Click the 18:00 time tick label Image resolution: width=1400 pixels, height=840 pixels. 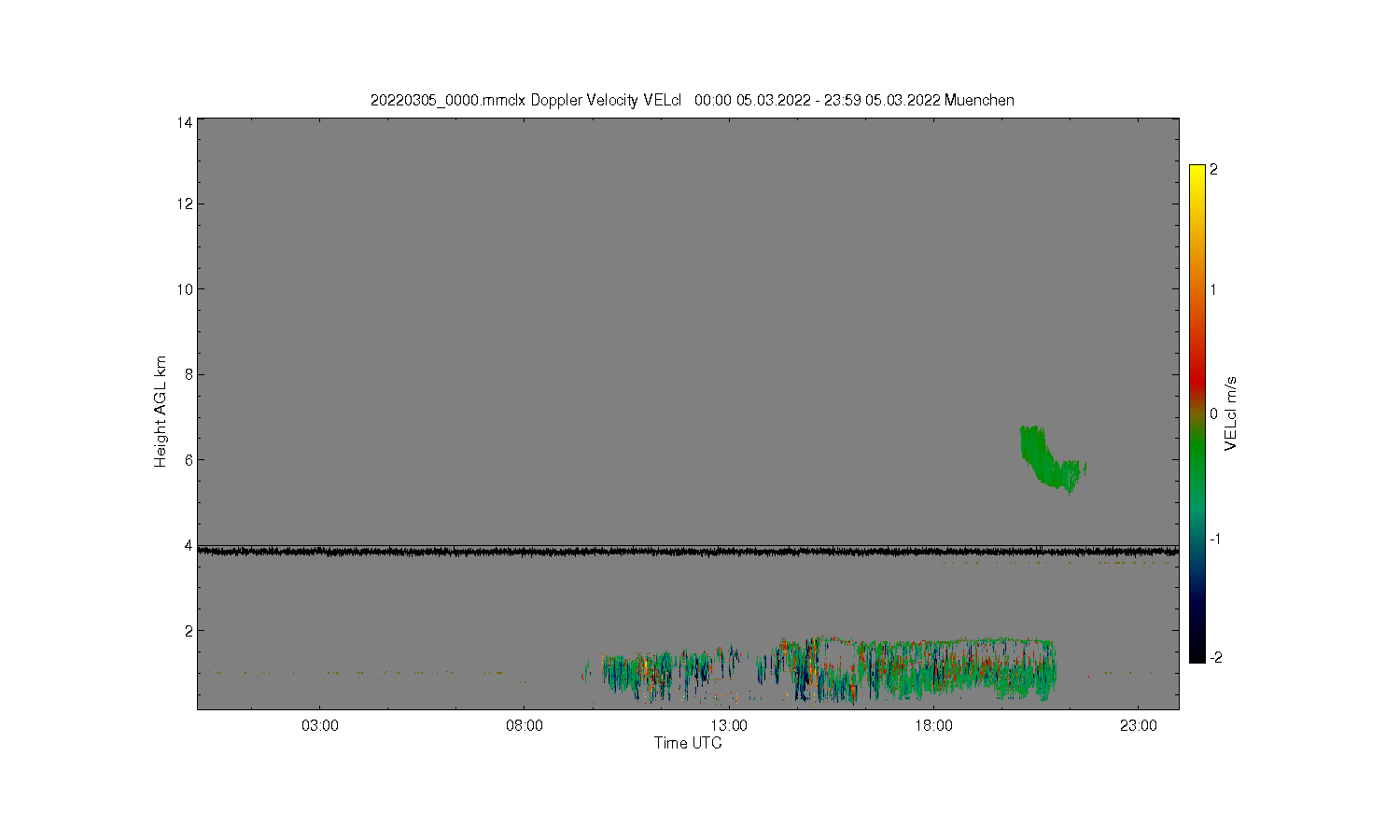coord(933,726)
